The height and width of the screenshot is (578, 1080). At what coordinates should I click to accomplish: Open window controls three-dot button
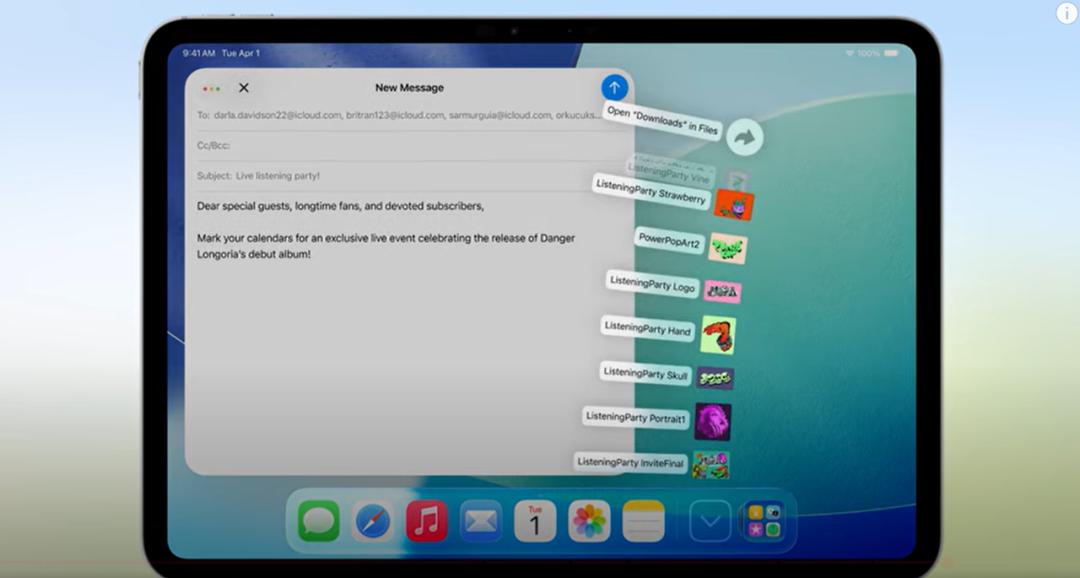(x=211, y=89)
